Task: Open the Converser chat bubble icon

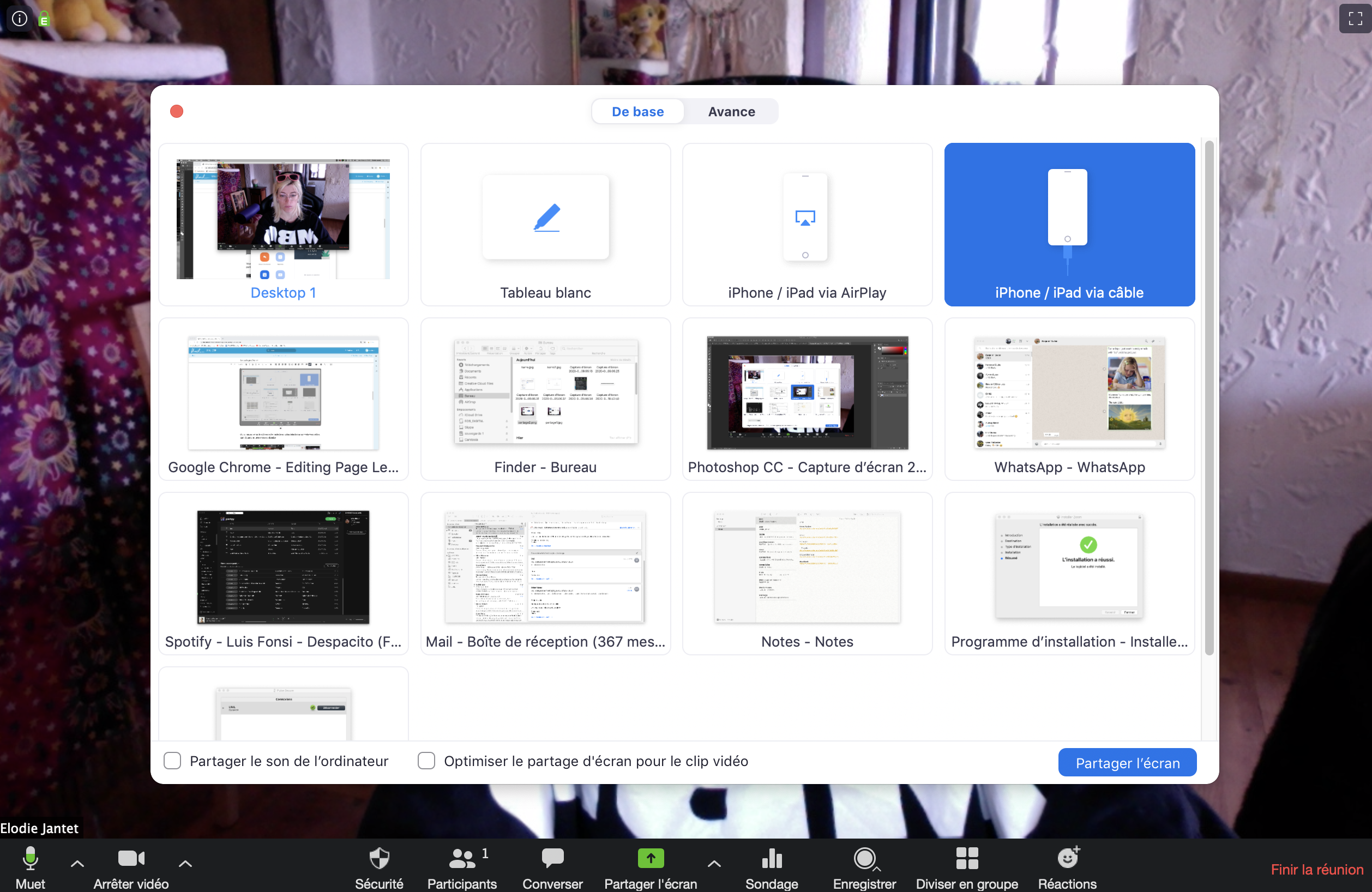Action: coord(552,859)
